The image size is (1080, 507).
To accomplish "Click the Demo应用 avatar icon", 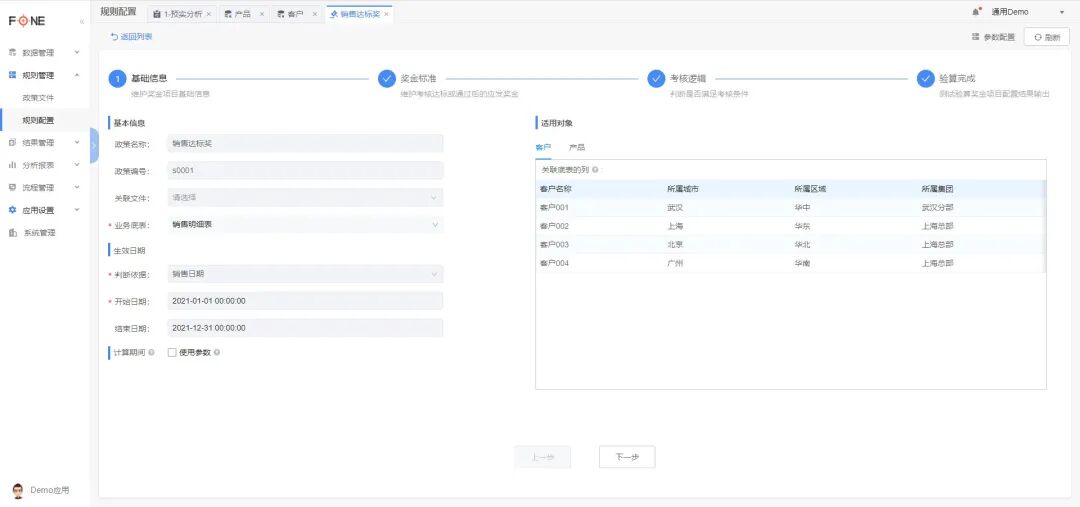I will pyautogui.click(x=18, y=490).
